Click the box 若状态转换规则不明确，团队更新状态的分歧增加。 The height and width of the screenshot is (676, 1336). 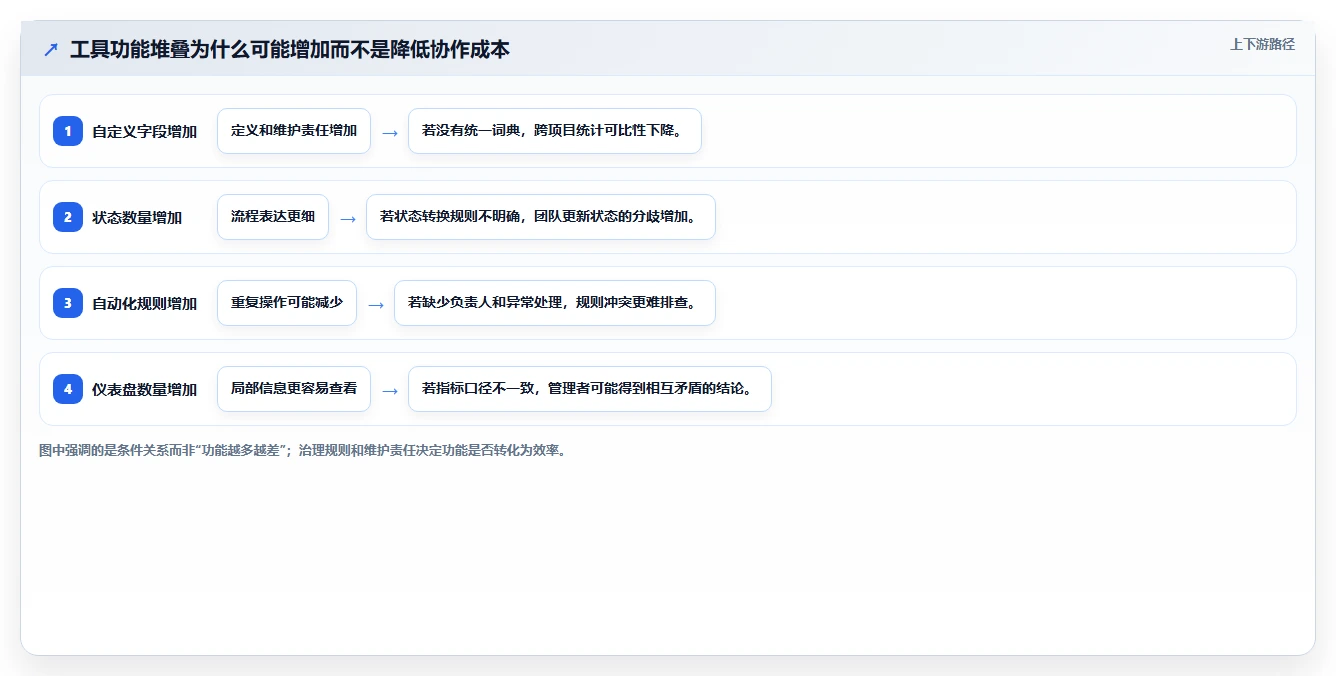tap(541, 217)
